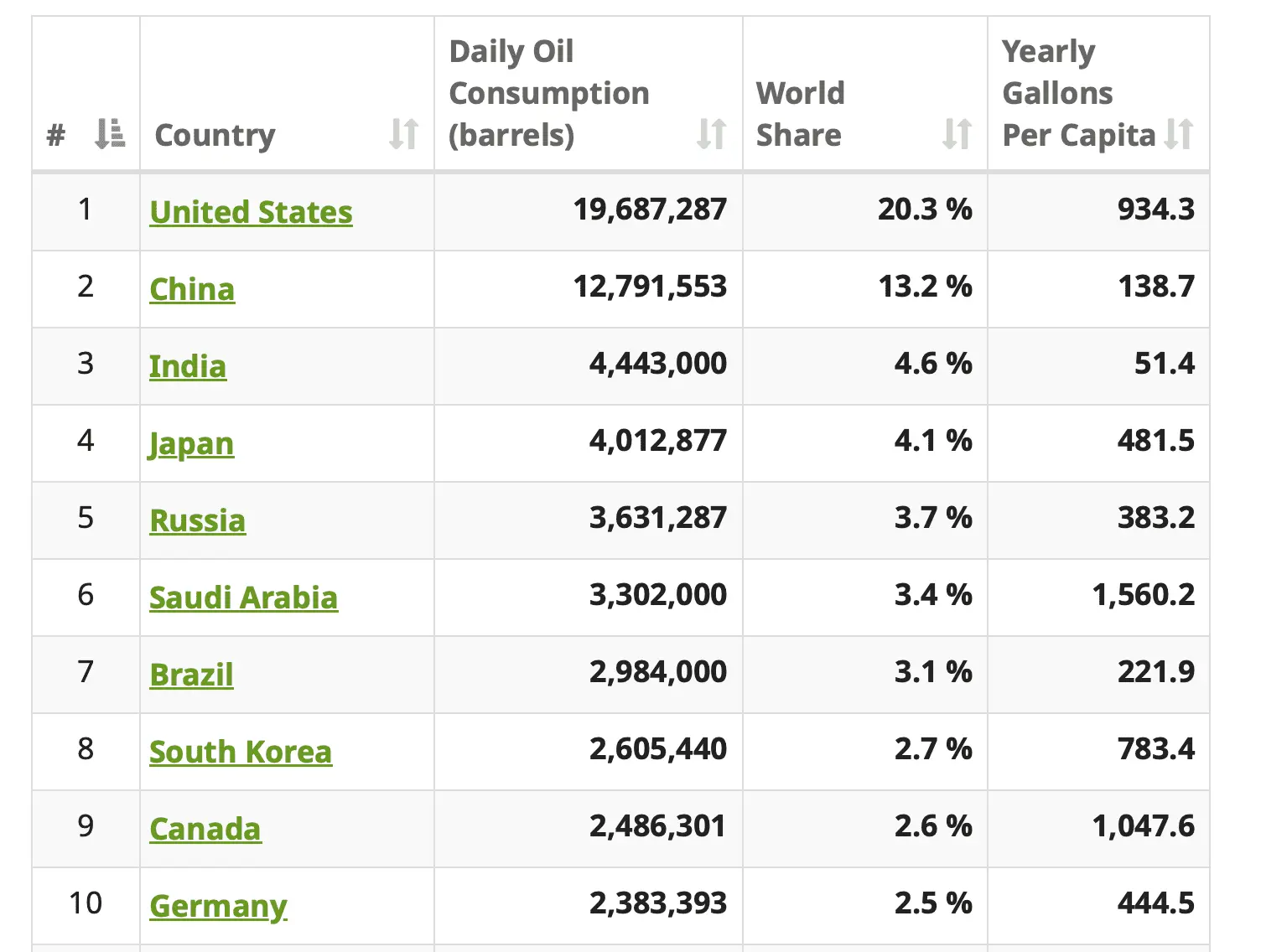Click the World Share header label
This screenshot has height=952, width=1261.
[800, 114]
